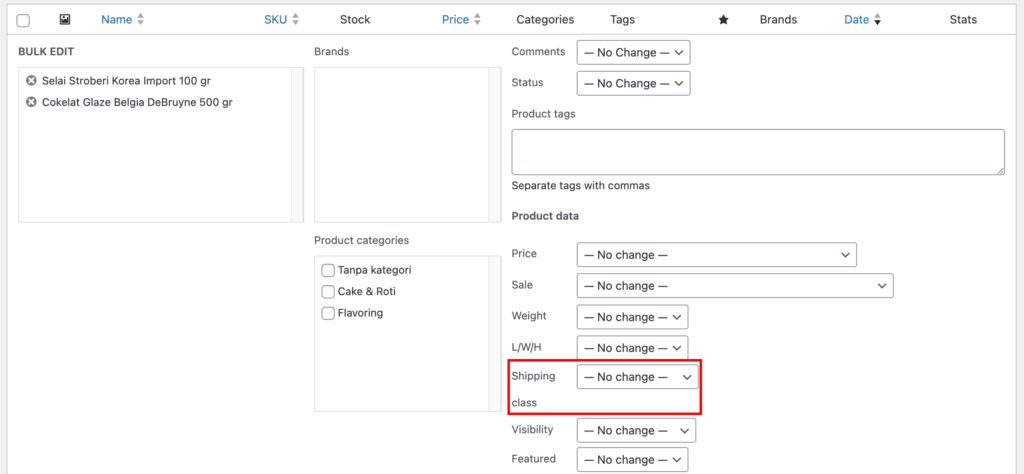Screen dimensions: 1024x474
Task: Click the Date column sort arrow
Action: (x=877, y=20)
